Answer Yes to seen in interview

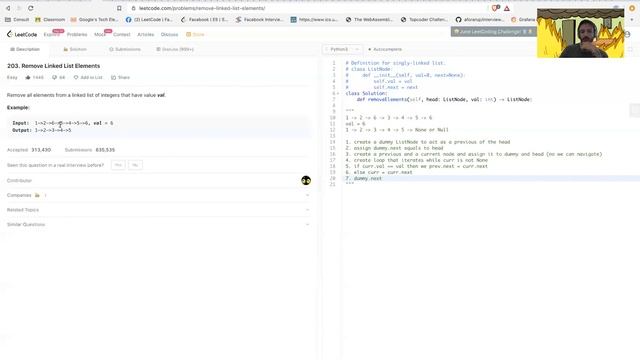point(118,165)
